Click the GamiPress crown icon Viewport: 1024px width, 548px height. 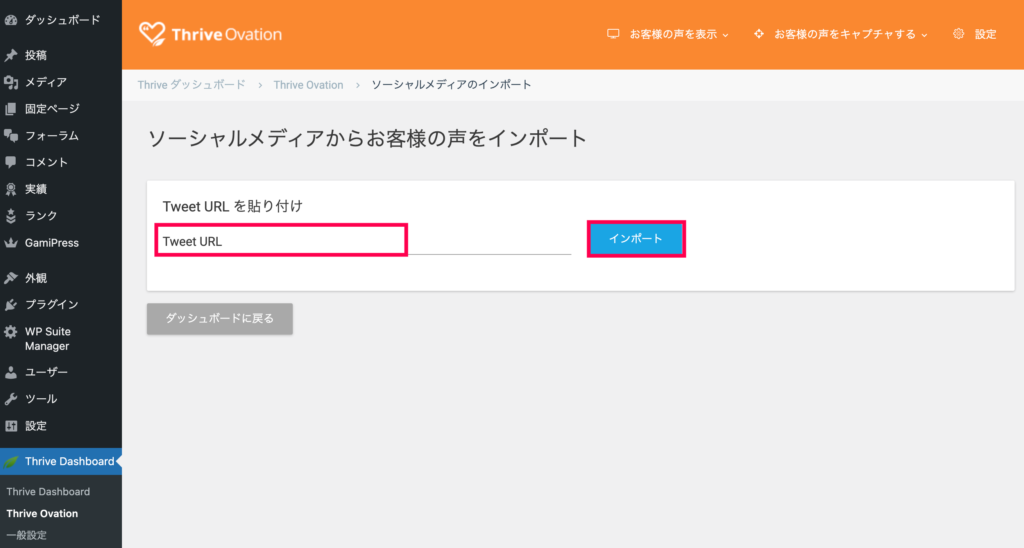(10, 243)
